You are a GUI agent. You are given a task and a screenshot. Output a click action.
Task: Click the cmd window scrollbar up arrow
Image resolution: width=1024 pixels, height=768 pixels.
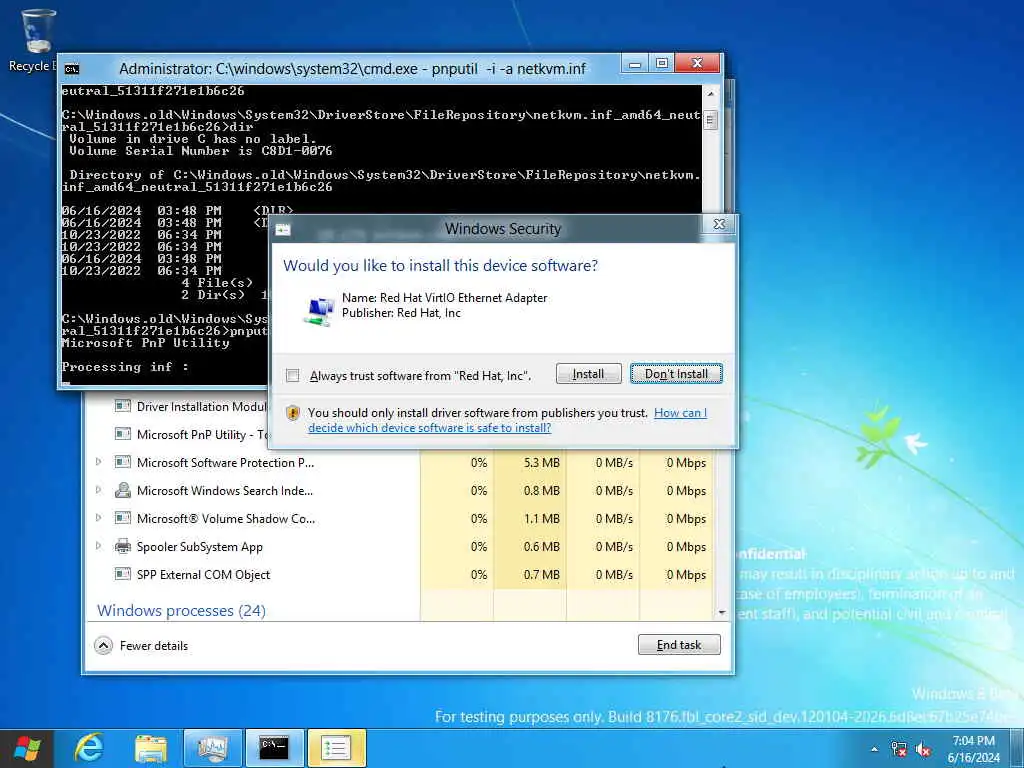pos(711,94)
